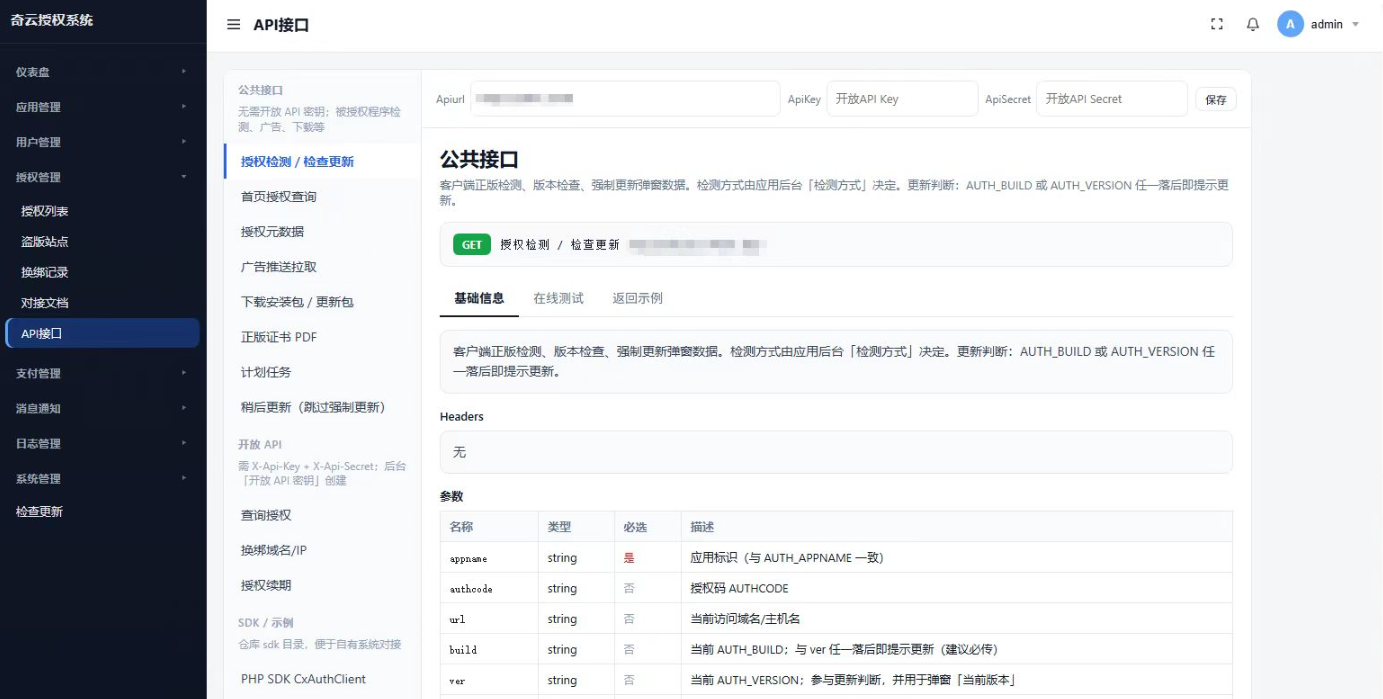
Task: Click the url parameter cell
Action: click(489, 619)
